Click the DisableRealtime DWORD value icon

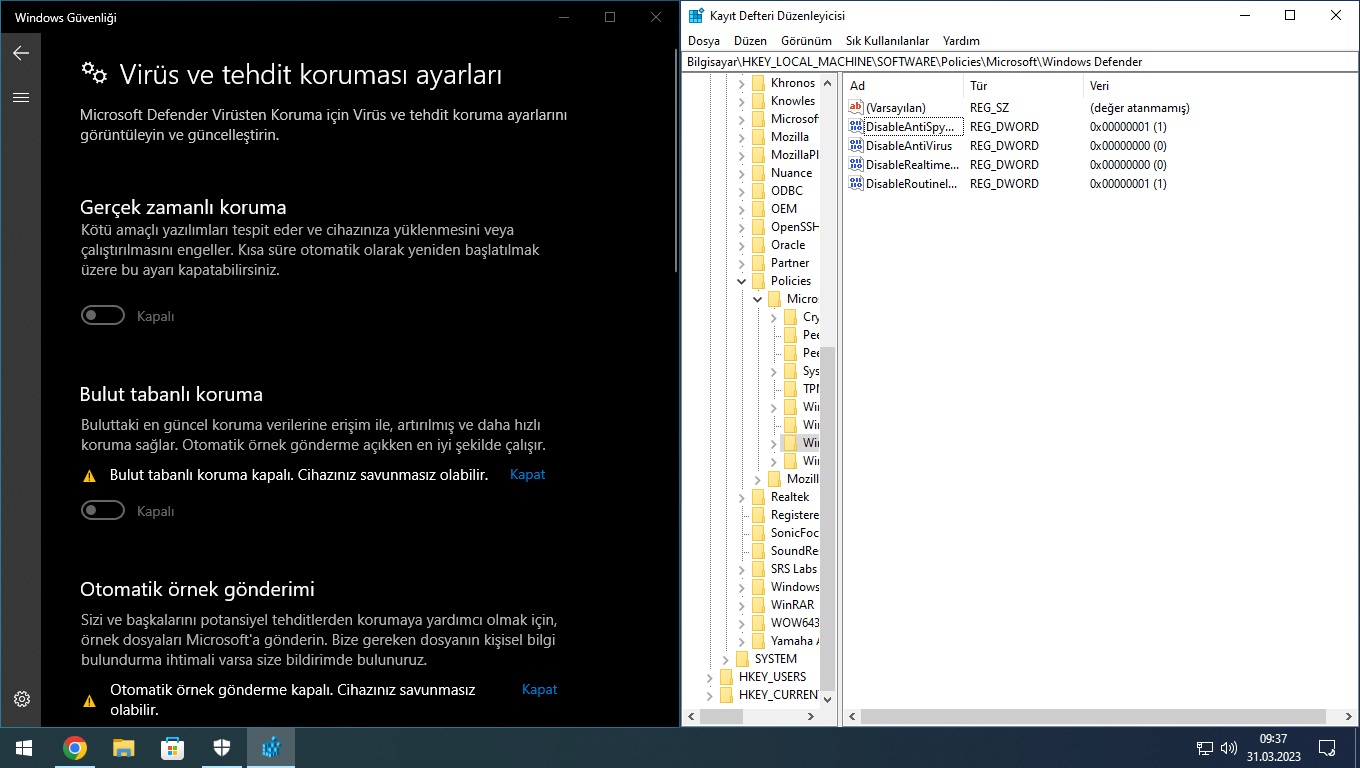click(x=855, y=165)
